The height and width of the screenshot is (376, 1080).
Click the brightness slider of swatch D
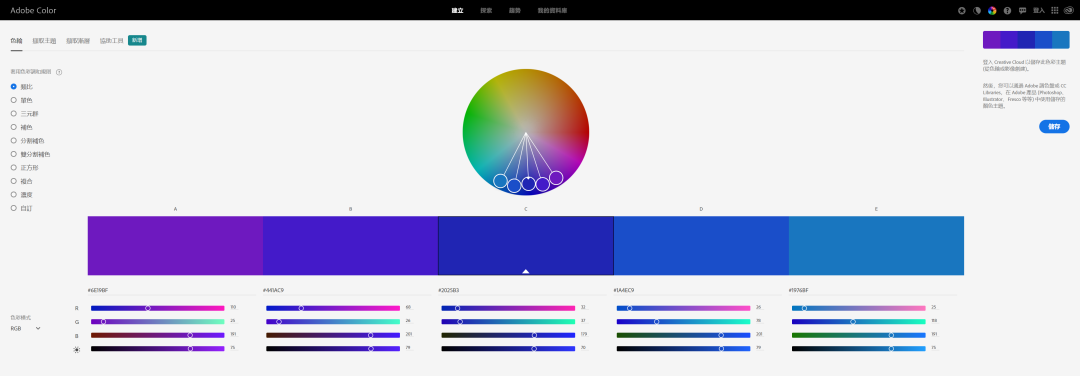click(x=683, y=349)
